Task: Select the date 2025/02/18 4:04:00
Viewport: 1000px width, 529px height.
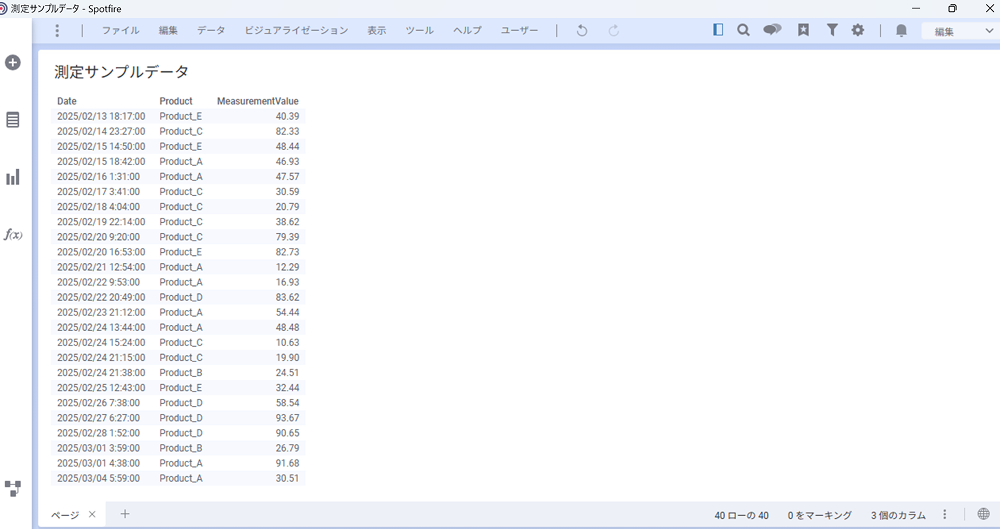Action: pyautogui.click(x=98, y=207)
